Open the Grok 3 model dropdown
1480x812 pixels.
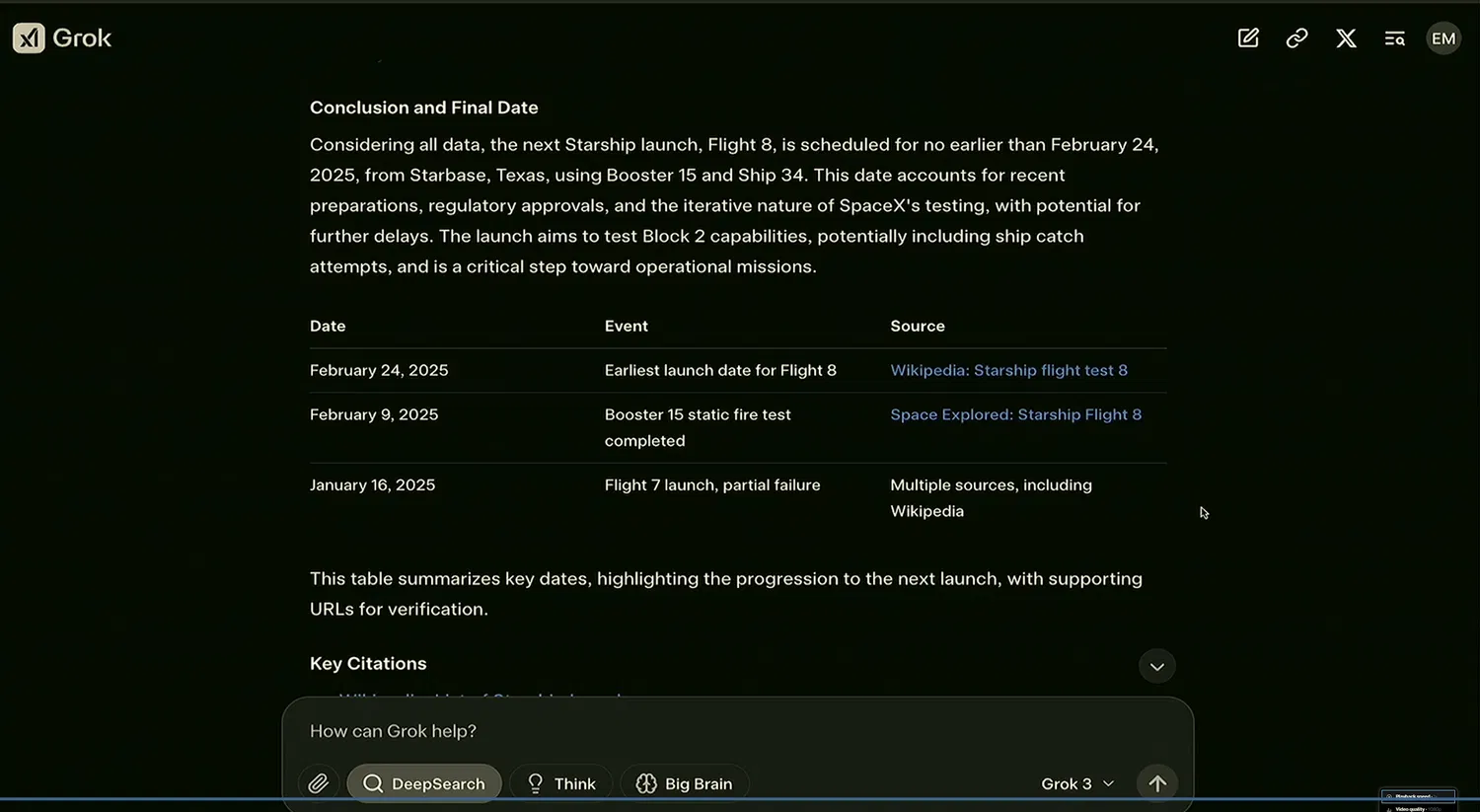click(x=1077, y=783)
